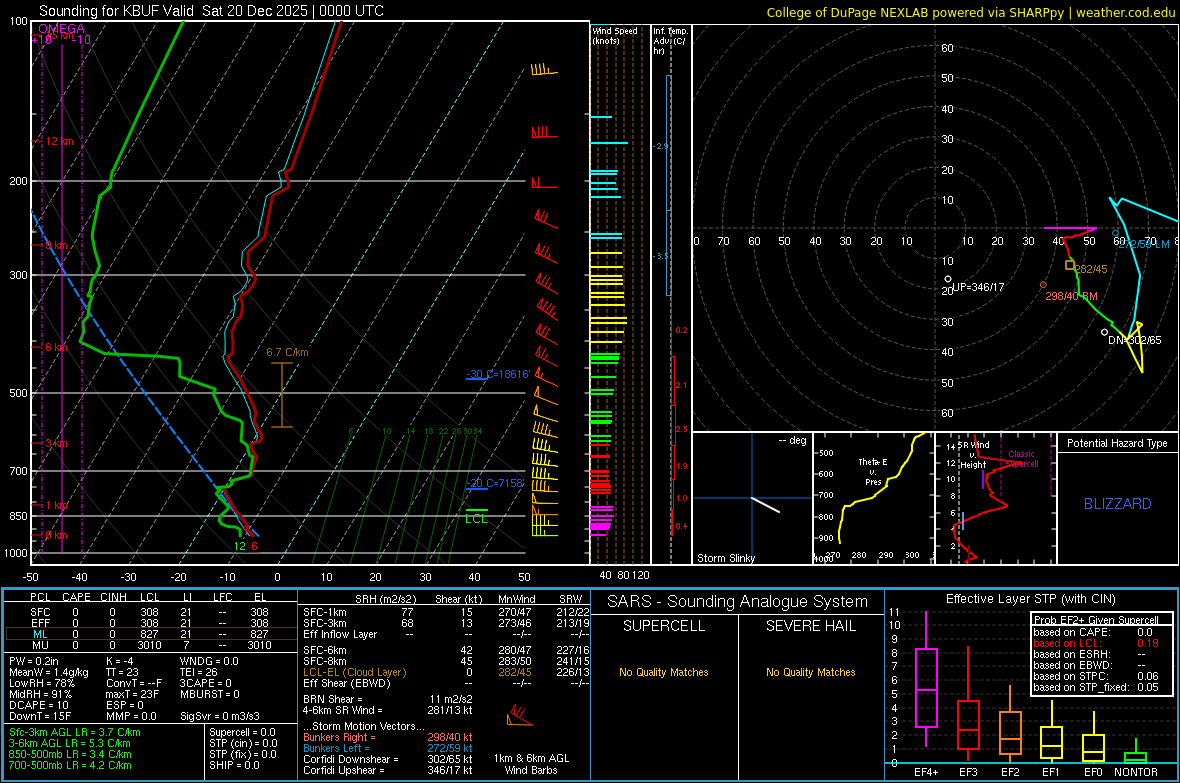Click the MeanW = 1.4g/kg value
The height and width of the screenshot is (783, 1180).
(49, 672)
